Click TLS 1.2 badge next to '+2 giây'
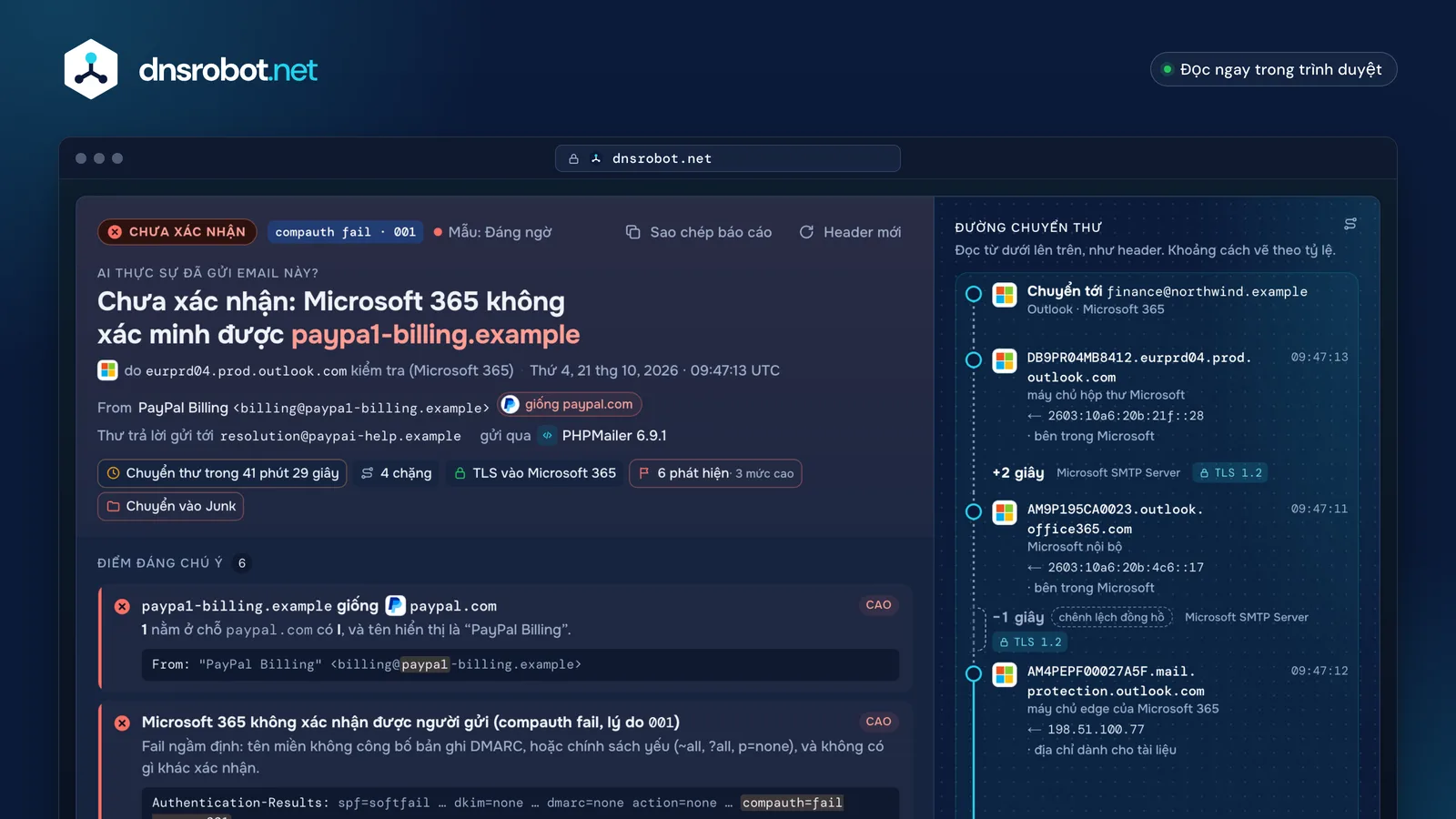This screenshot has width=1456, height=819. click(1231, 473)
